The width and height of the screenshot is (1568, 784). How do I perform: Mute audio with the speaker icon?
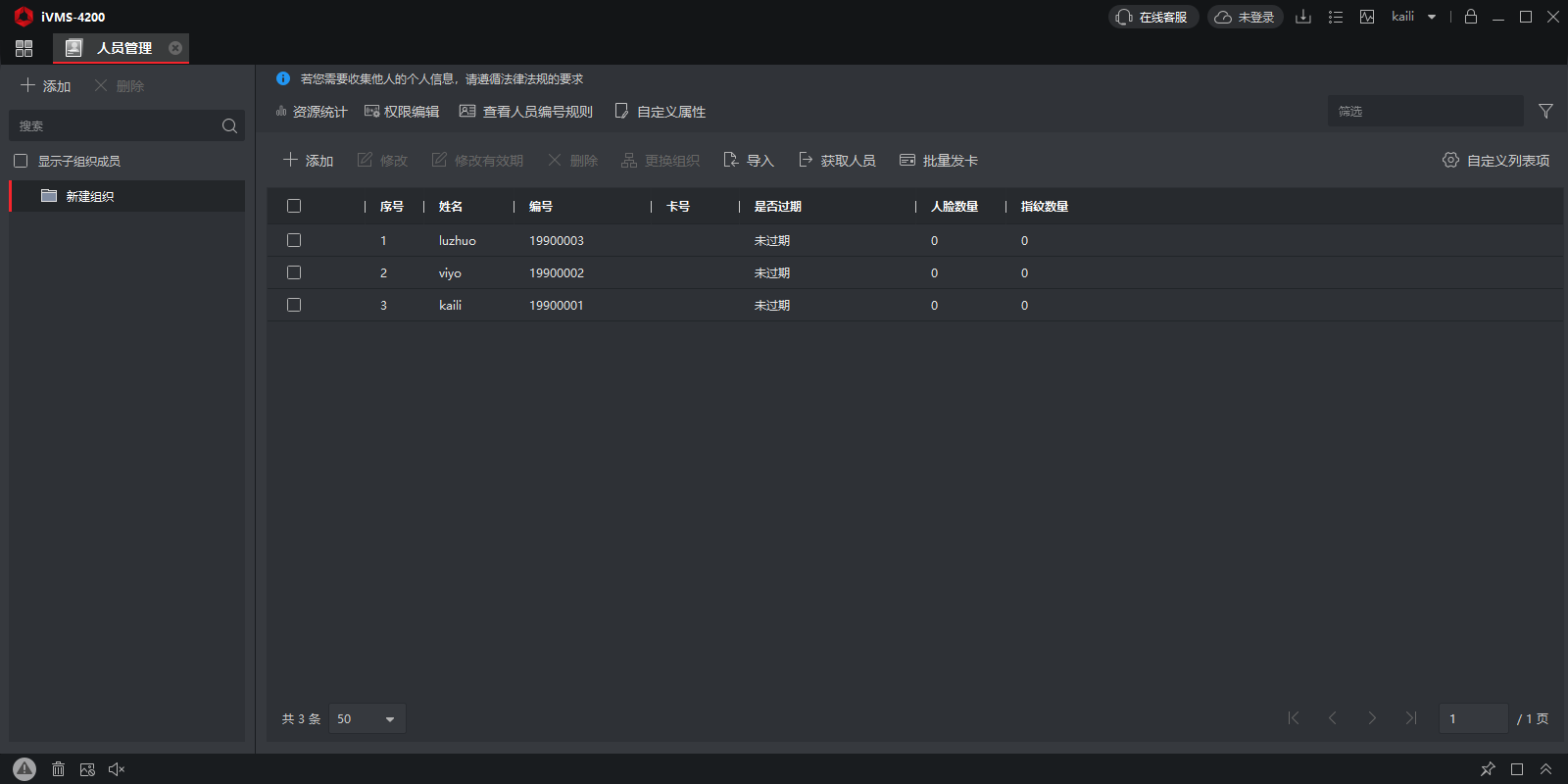tap(117, 769)
